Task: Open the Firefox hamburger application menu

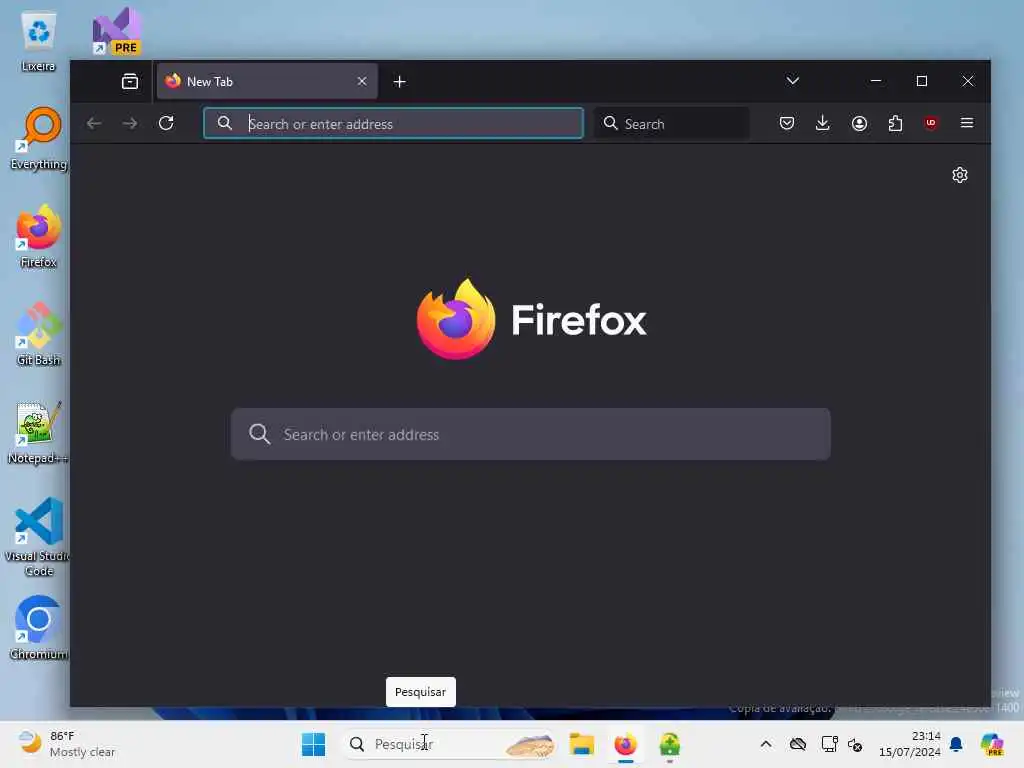Action: [x=967, y=123]
